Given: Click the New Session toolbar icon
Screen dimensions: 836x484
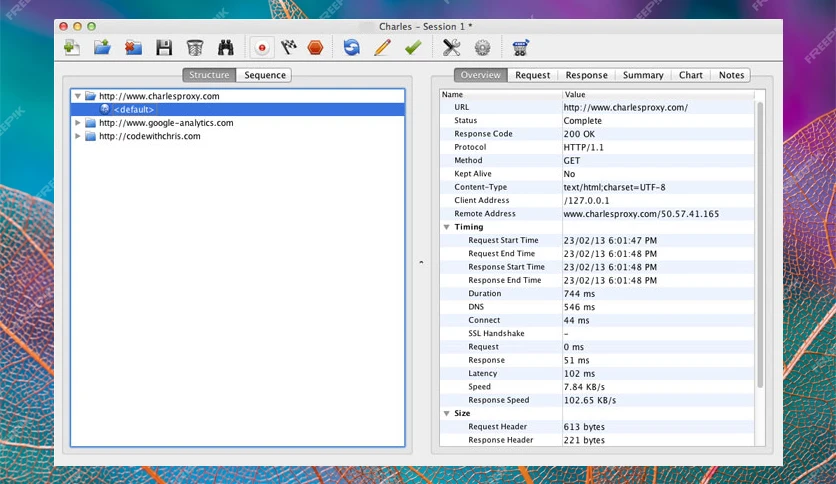Looking at the screenshot, I should pyautogui.click(x=72, y=47).
